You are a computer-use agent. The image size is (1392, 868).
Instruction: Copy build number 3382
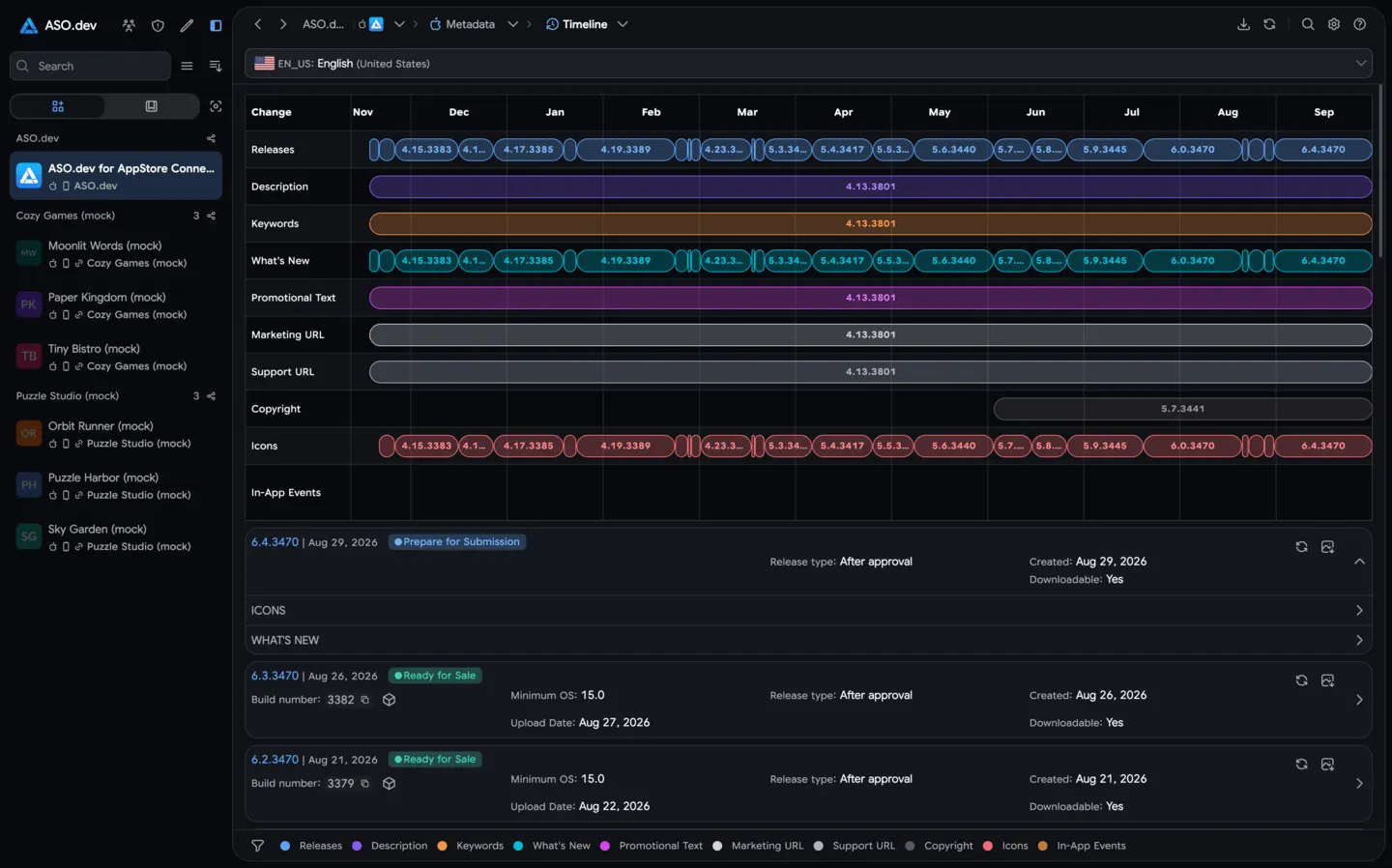click(365, 700)
